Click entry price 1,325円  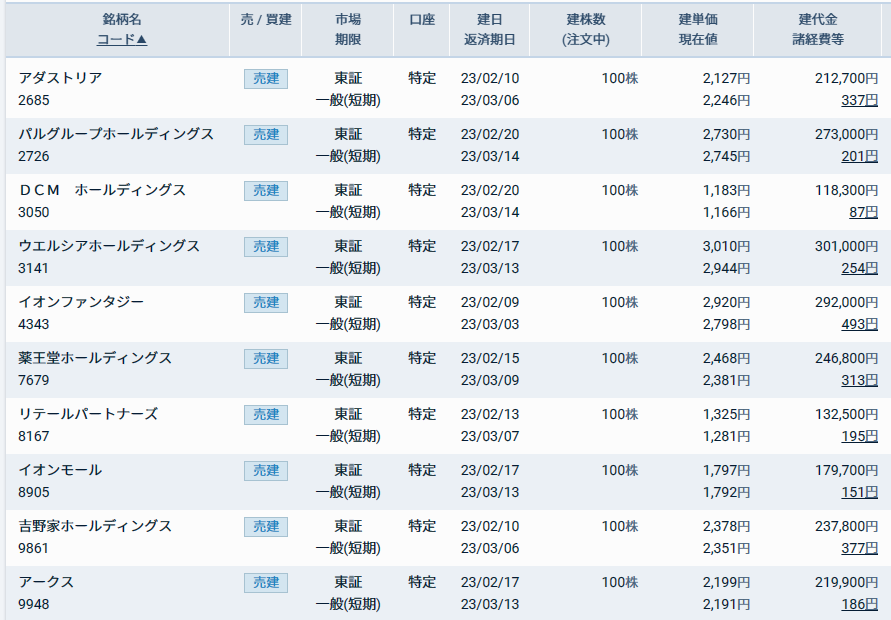click(726, 414)
